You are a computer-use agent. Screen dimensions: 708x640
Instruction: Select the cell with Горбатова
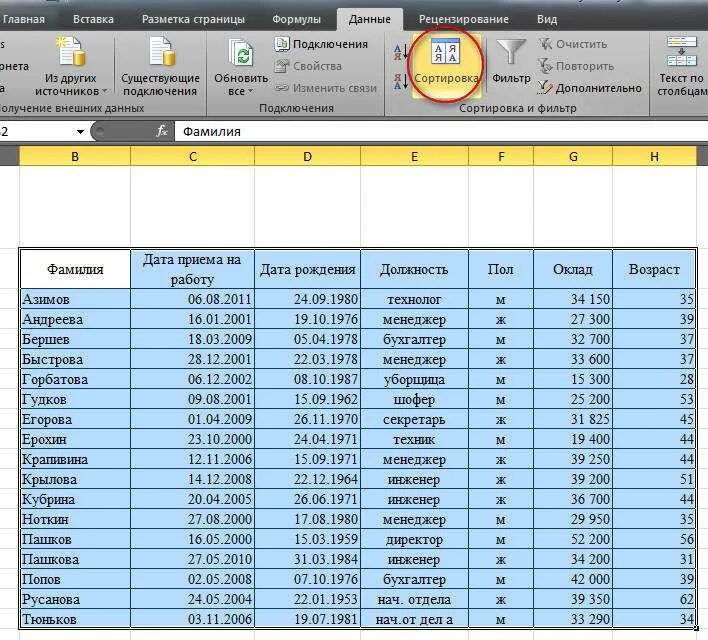[75, 379]
